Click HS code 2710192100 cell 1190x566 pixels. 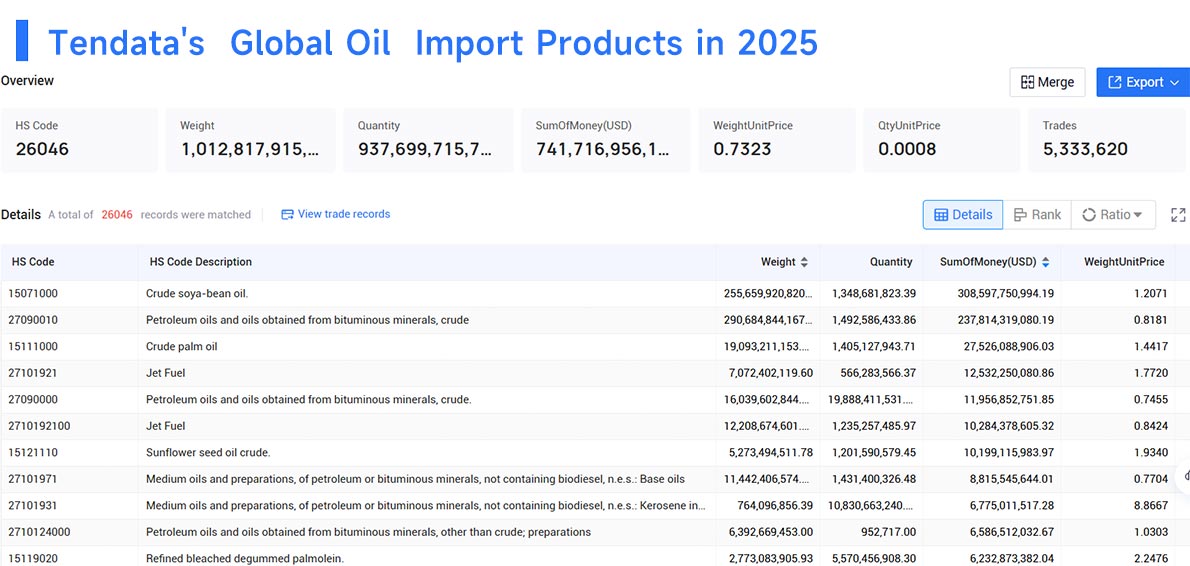[39, 426]
